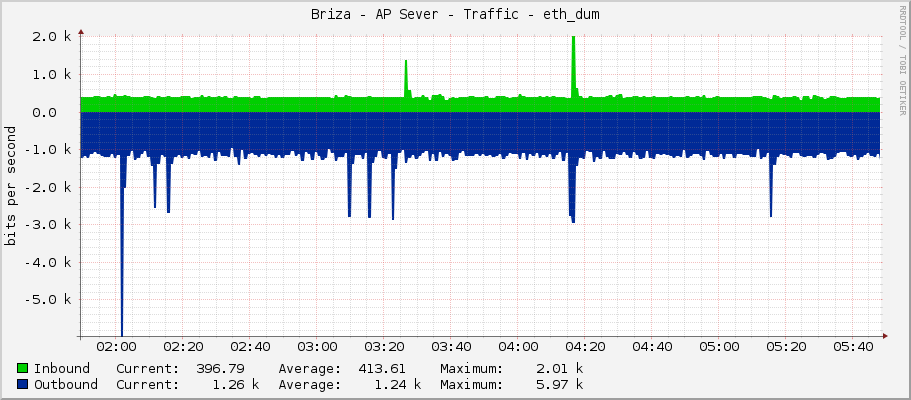
Task: Click the green Inbound legend swatch
Action: tap(23, 369)
